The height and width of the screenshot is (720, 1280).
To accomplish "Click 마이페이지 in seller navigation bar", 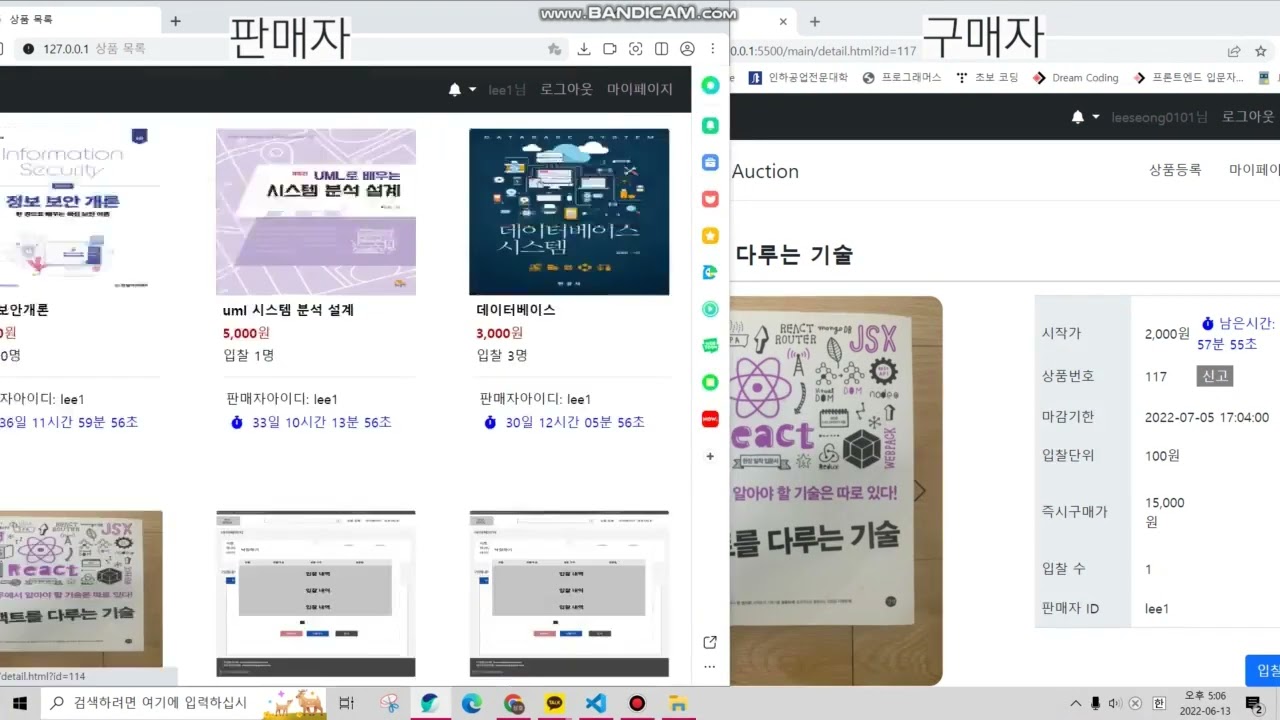I will (640, 89).
